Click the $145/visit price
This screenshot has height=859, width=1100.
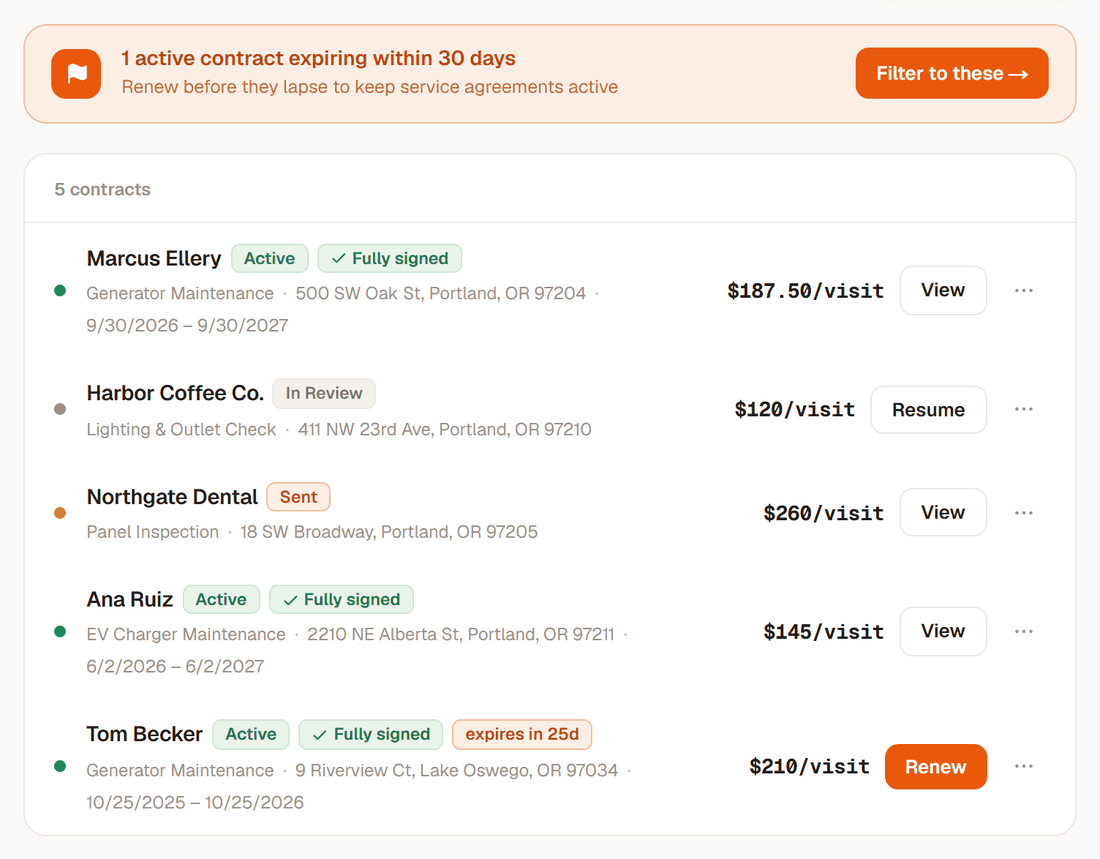pyautogui.click(x=824, y=632)
